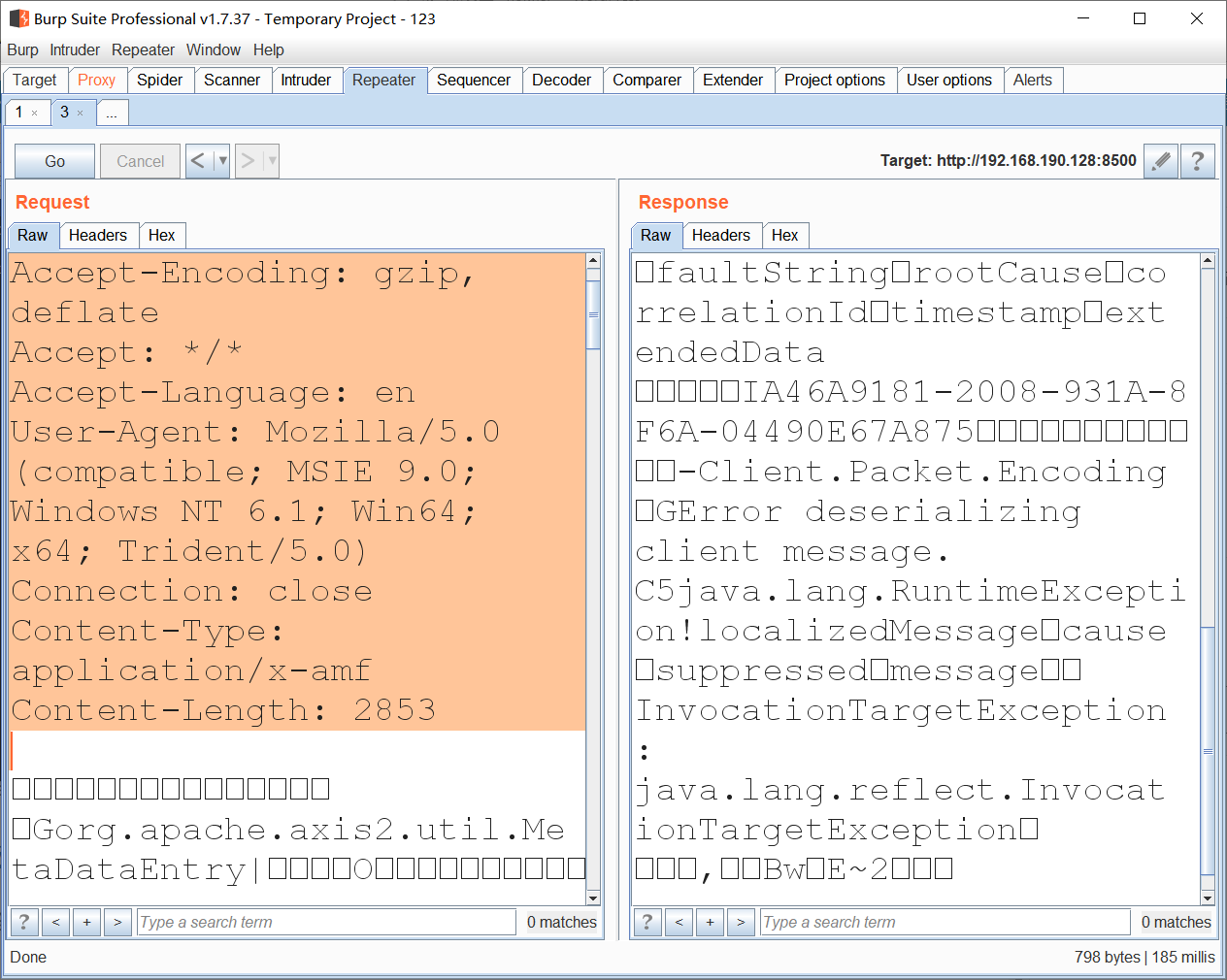
Task: Add search option plus in request panel
Action: pyautogui.click(x=86, y=922)
